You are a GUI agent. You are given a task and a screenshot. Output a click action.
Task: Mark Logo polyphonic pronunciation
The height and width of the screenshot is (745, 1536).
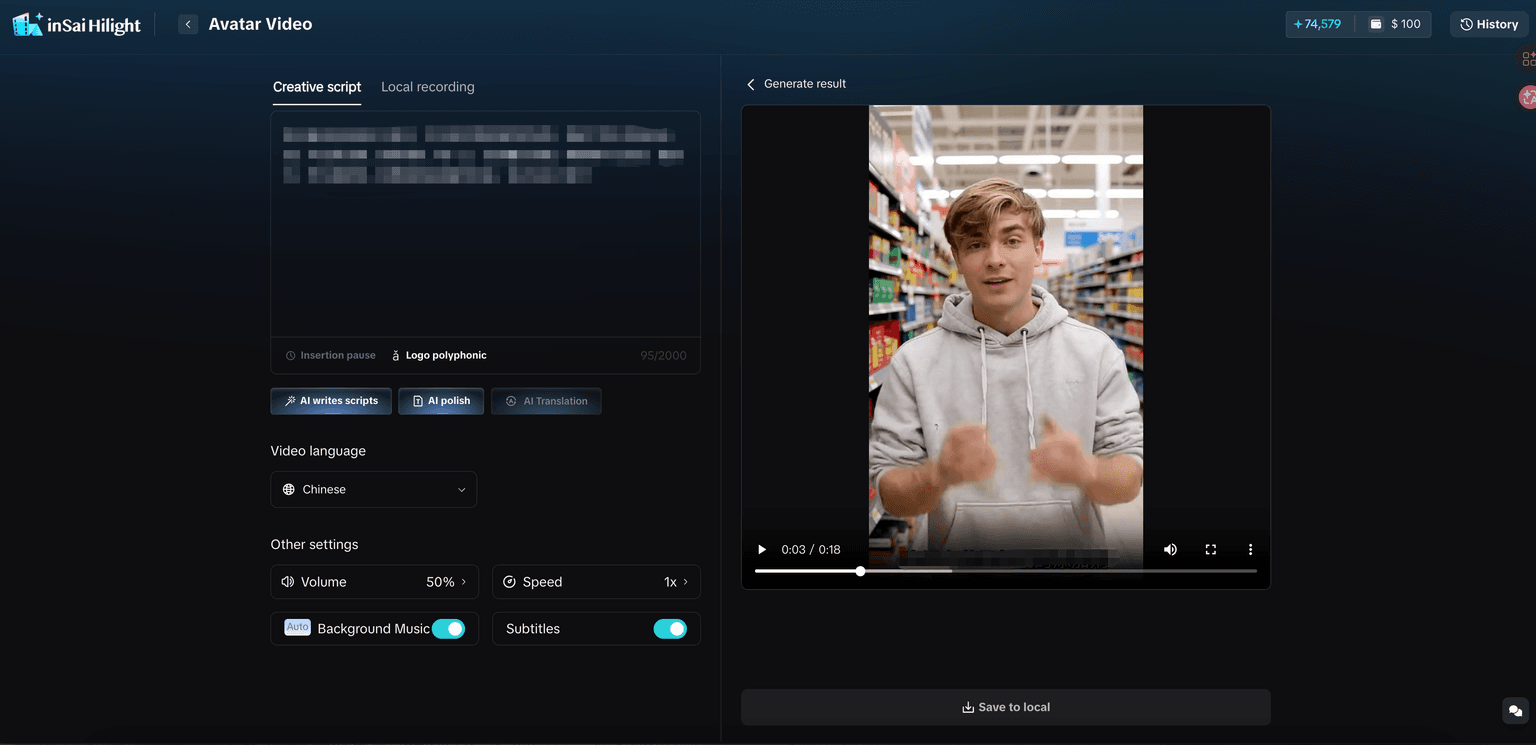(x=439, y=355)
